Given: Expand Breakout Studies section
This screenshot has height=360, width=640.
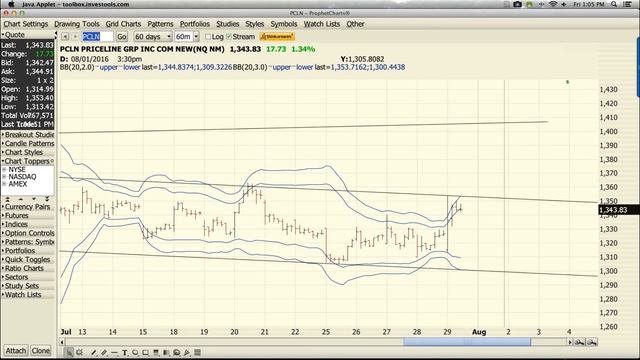Looking at the screenshot, I should click(28, 135).
